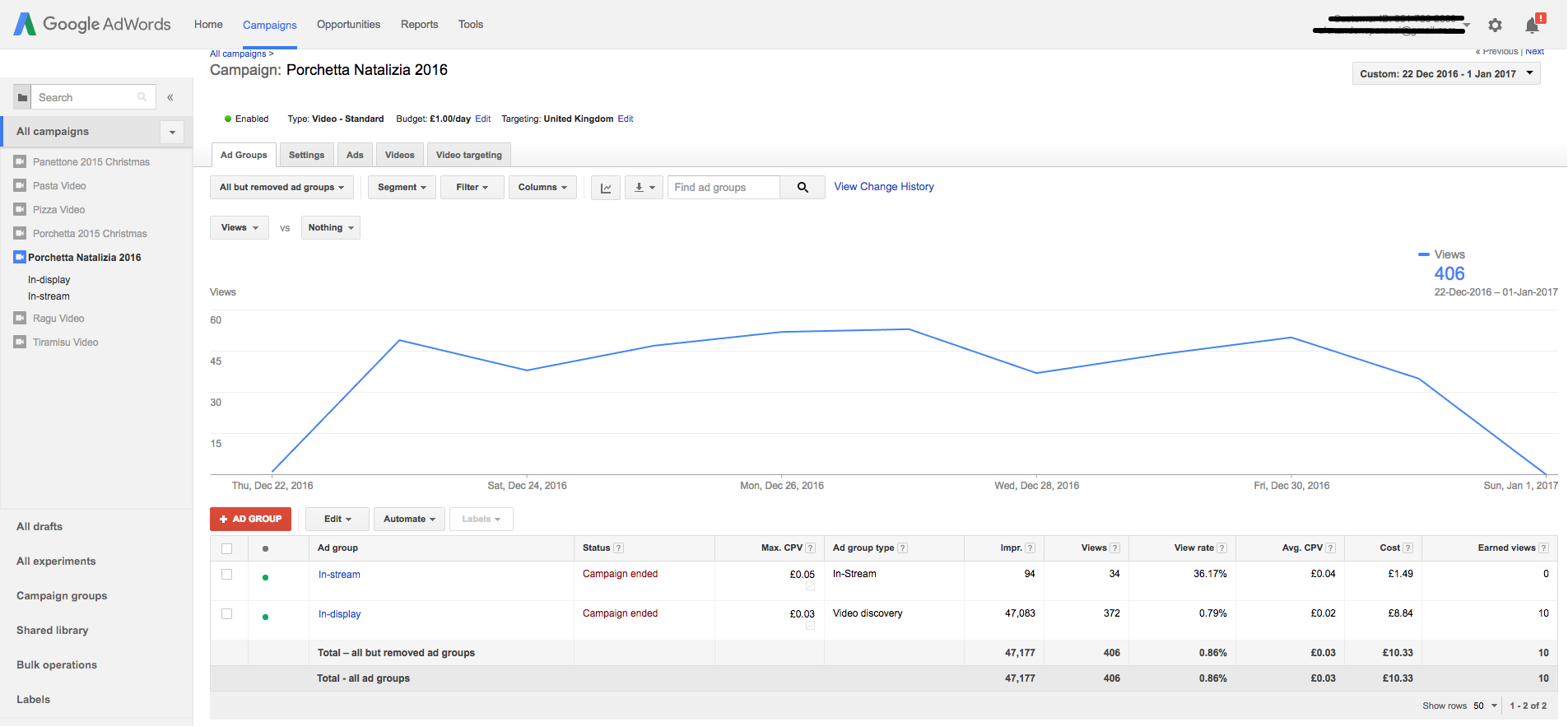Toggle the In-stream status green dot

[265, 577]
